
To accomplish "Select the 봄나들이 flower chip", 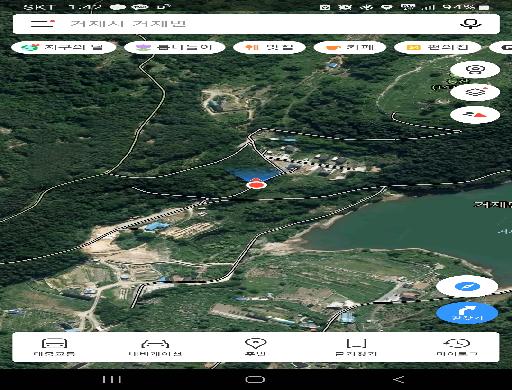I will pos(175,47).
